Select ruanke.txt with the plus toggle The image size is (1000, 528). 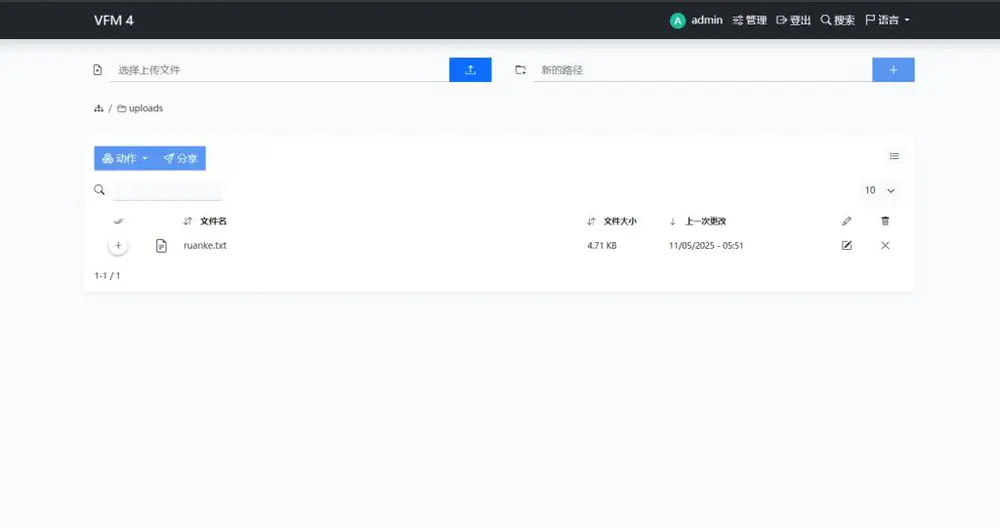click(118, 246)
